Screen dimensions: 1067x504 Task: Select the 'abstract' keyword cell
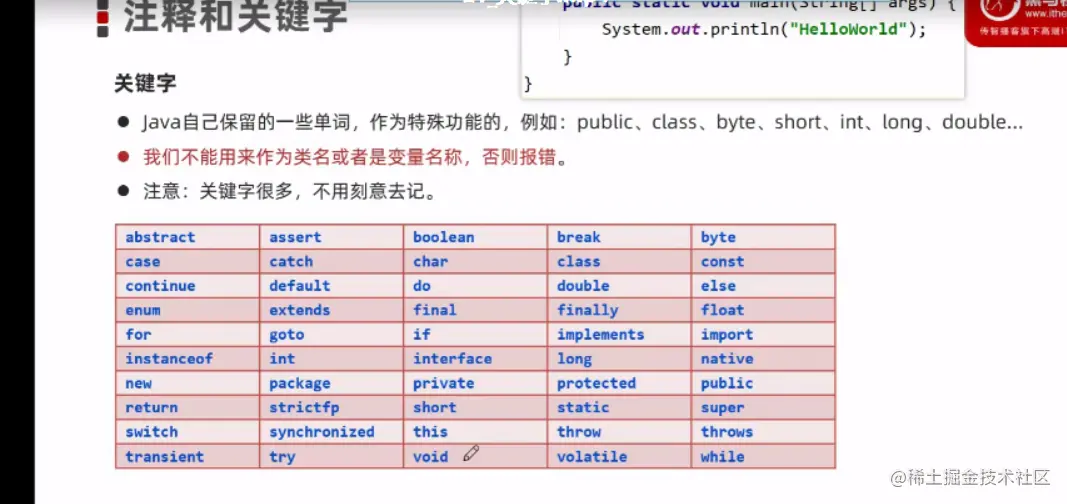(x=187, y=237)
